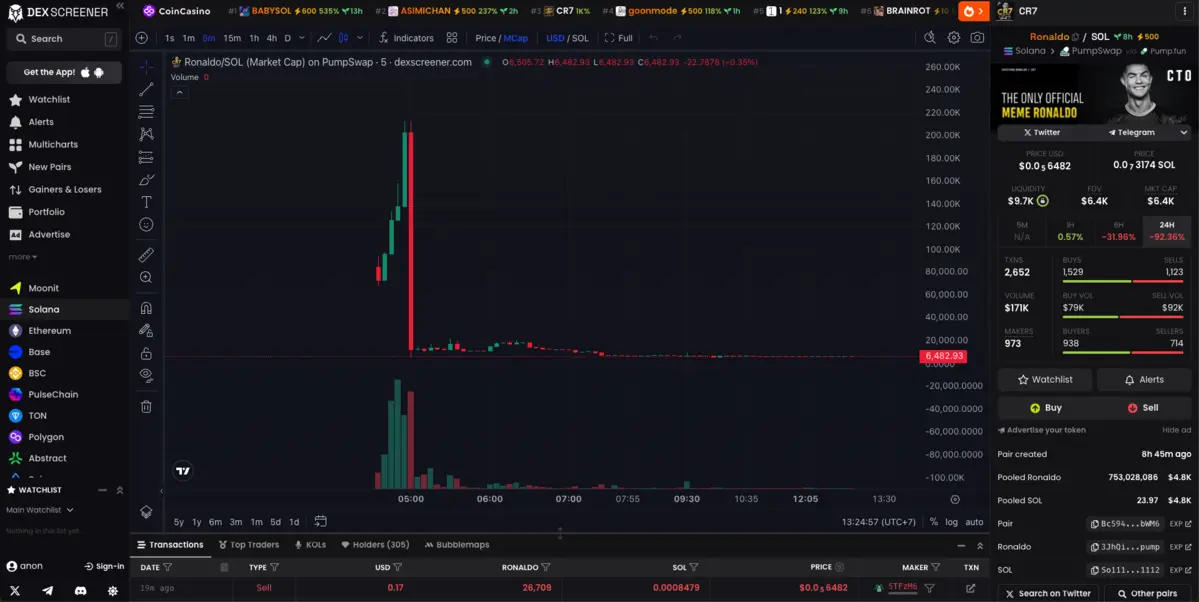1199x602 pixels.
Task: Open Telegram icon in sidebar footer
Action: pyautogui.click(x=47, y=591)
